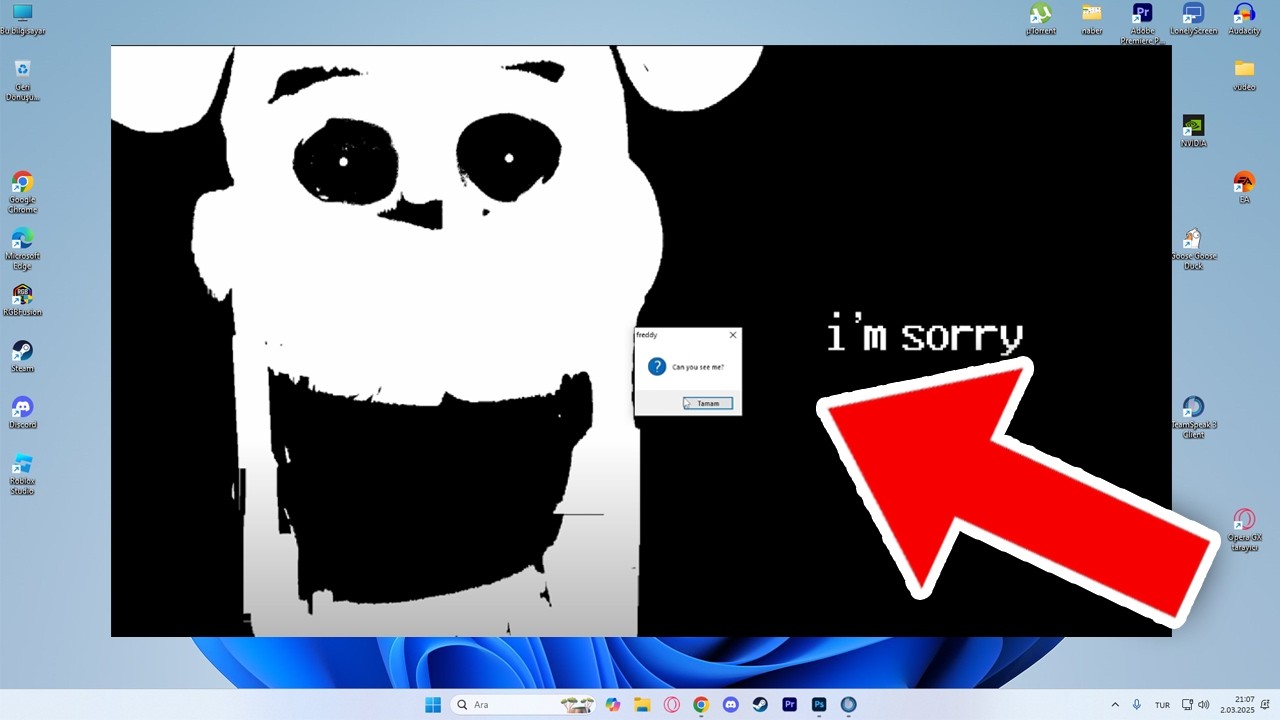Open the notification bell icon

tap(1265, 705)
